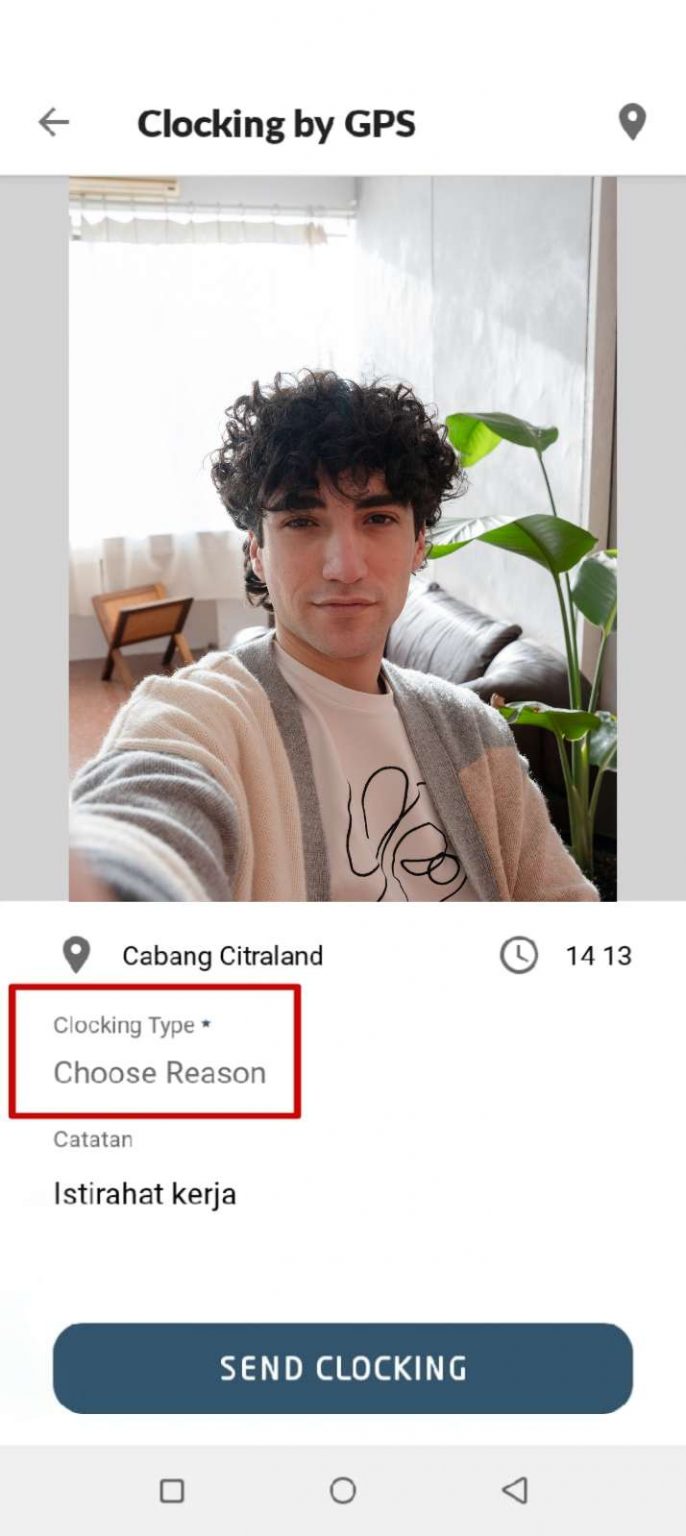Open the map pin icon in header
This screenshot has height=1536, width=686.
click(x=632, y=122)
